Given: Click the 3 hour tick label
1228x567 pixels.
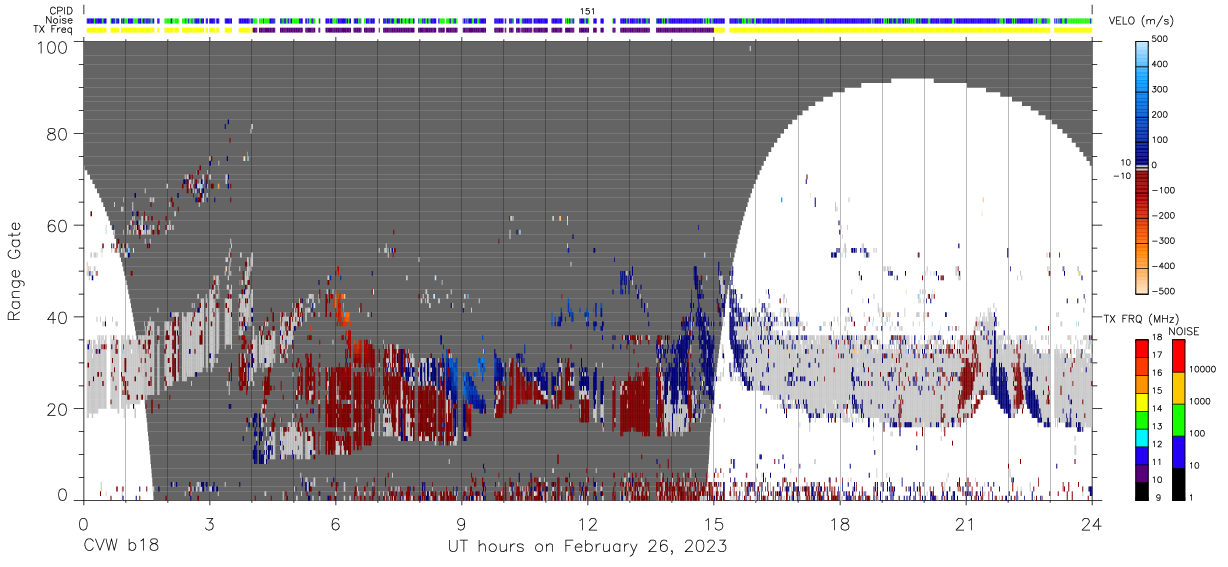Looking at the screenshot, I should (209, 524).
